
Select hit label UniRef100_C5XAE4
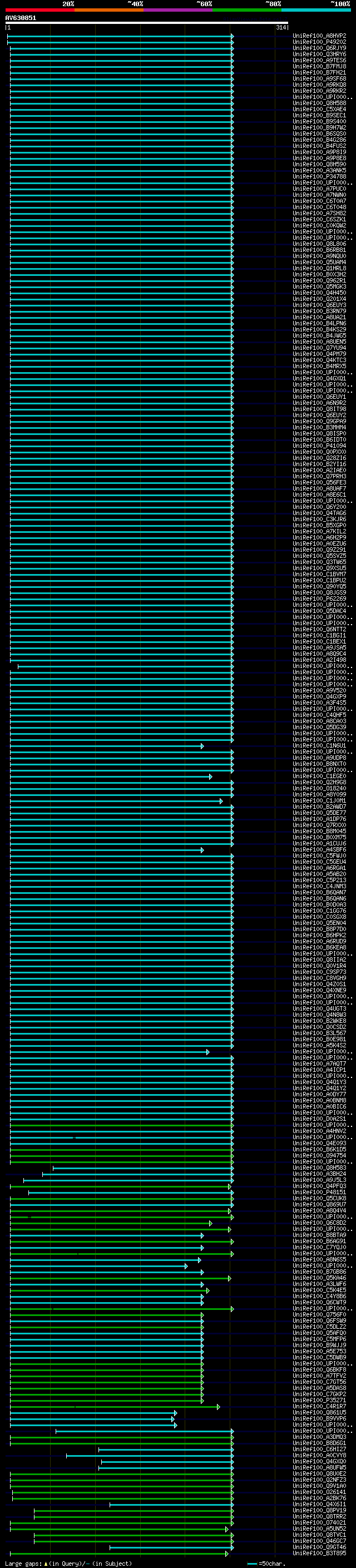319,109
